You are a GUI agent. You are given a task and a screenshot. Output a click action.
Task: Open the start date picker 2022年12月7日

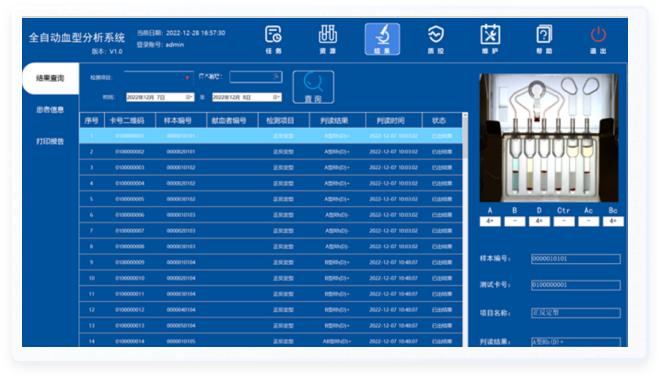tap(160, 97)
